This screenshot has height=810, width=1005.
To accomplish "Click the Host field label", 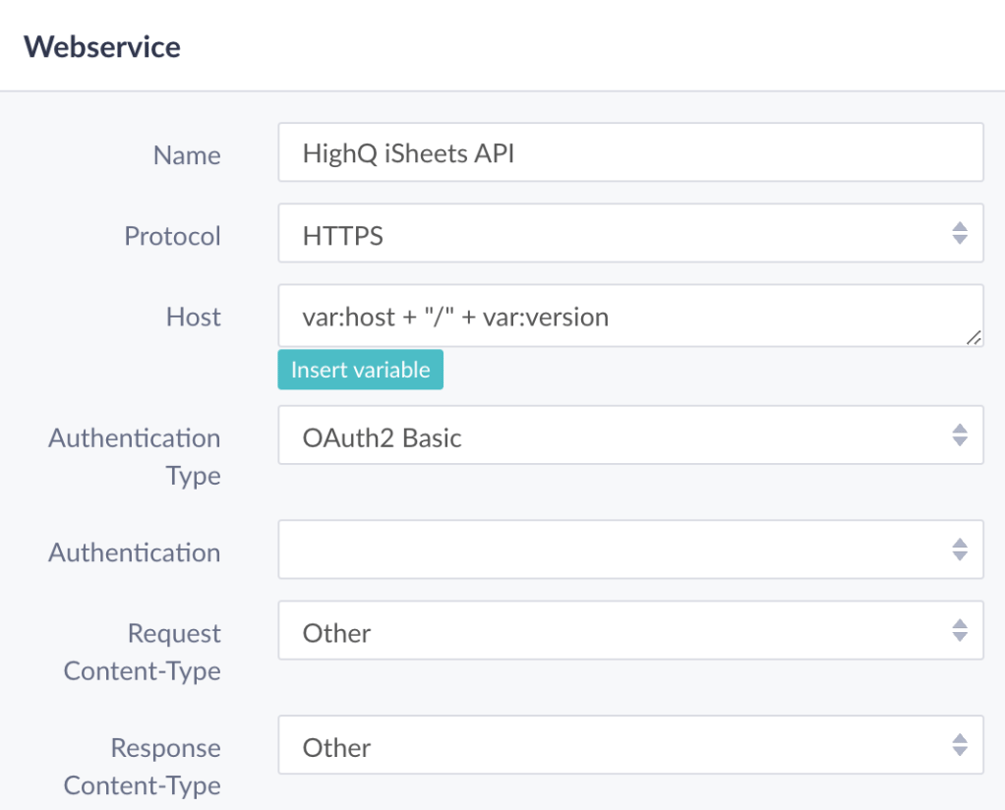I will [x=193, y=317].
